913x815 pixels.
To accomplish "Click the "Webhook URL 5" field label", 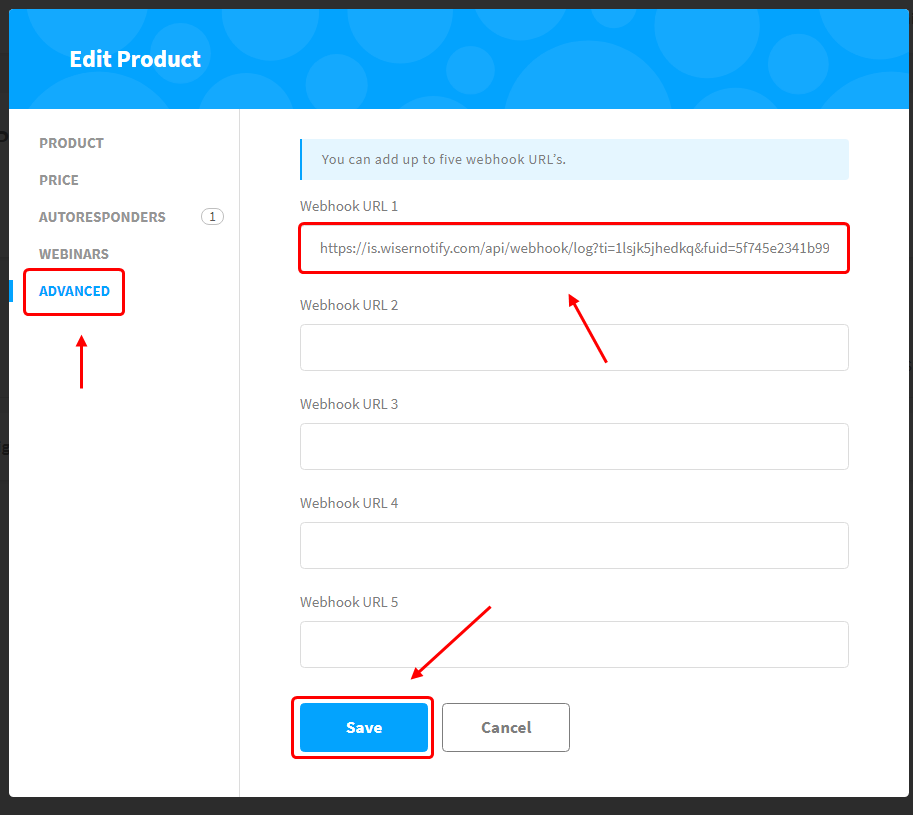I will [349, 602].
